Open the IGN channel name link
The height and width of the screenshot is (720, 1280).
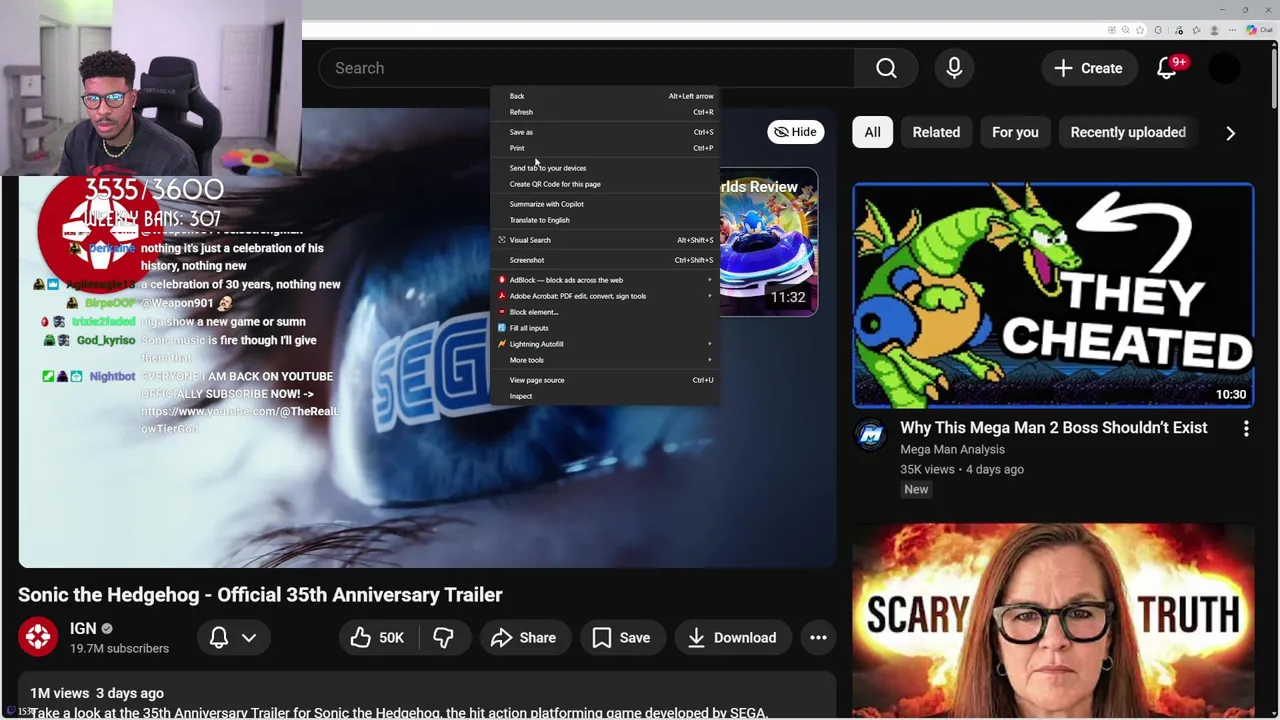(x=83, y=628)
